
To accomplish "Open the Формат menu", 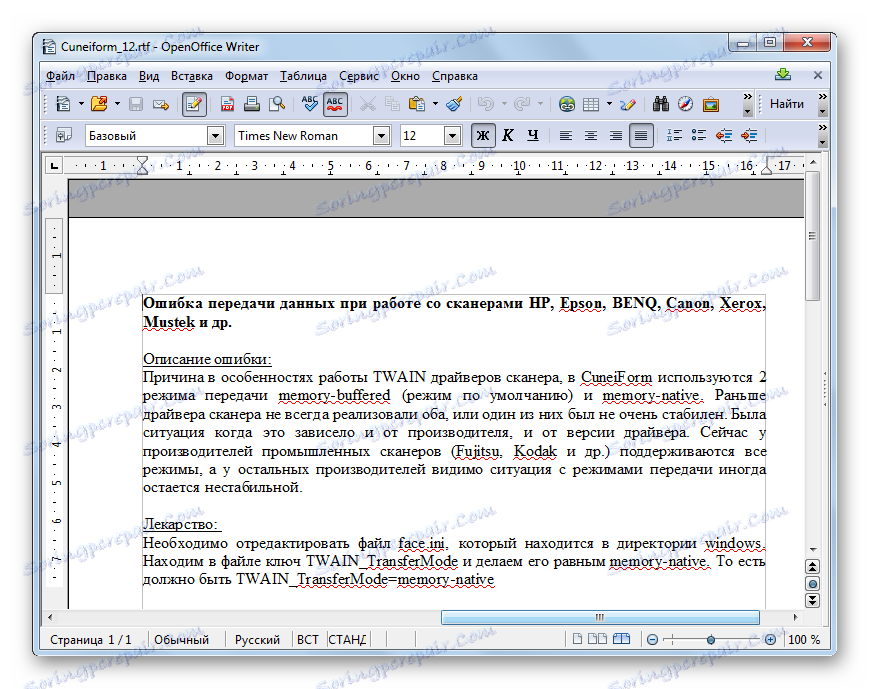I will coord(246,76).
